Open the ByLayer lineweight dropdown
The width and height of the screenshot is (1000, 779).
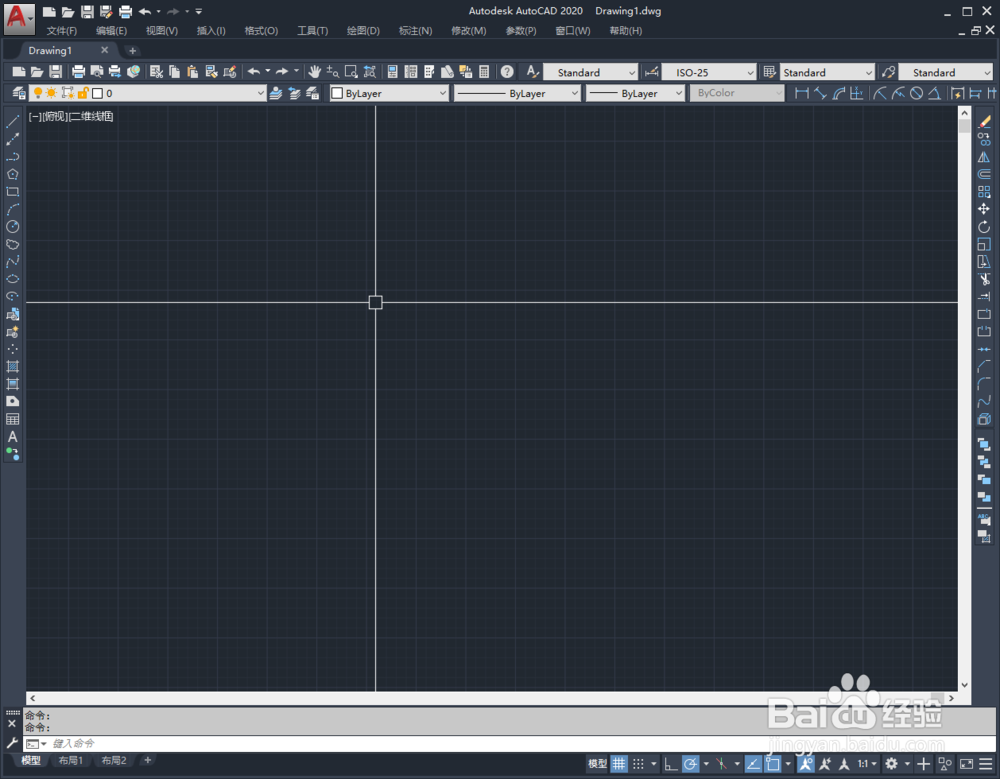(678, 93)
